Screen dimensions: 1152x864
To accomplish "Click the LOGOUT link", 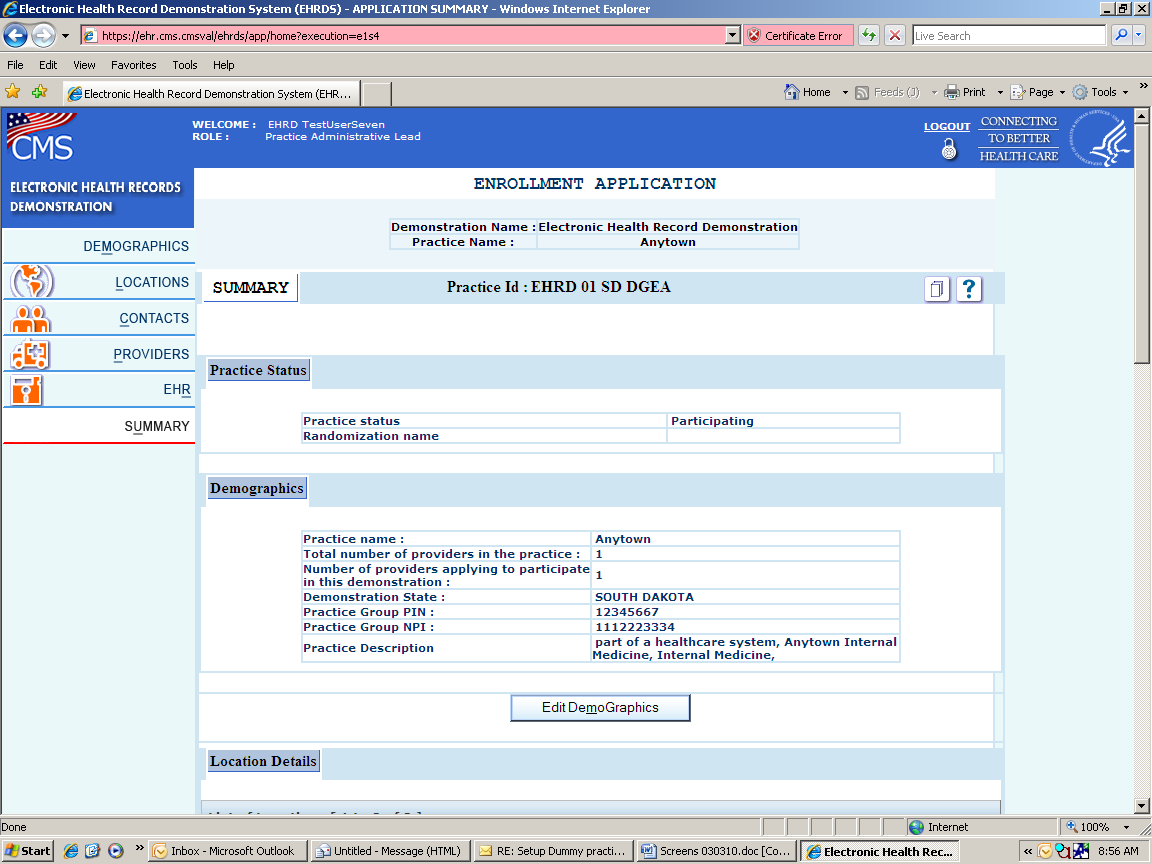I will (947, 126).
